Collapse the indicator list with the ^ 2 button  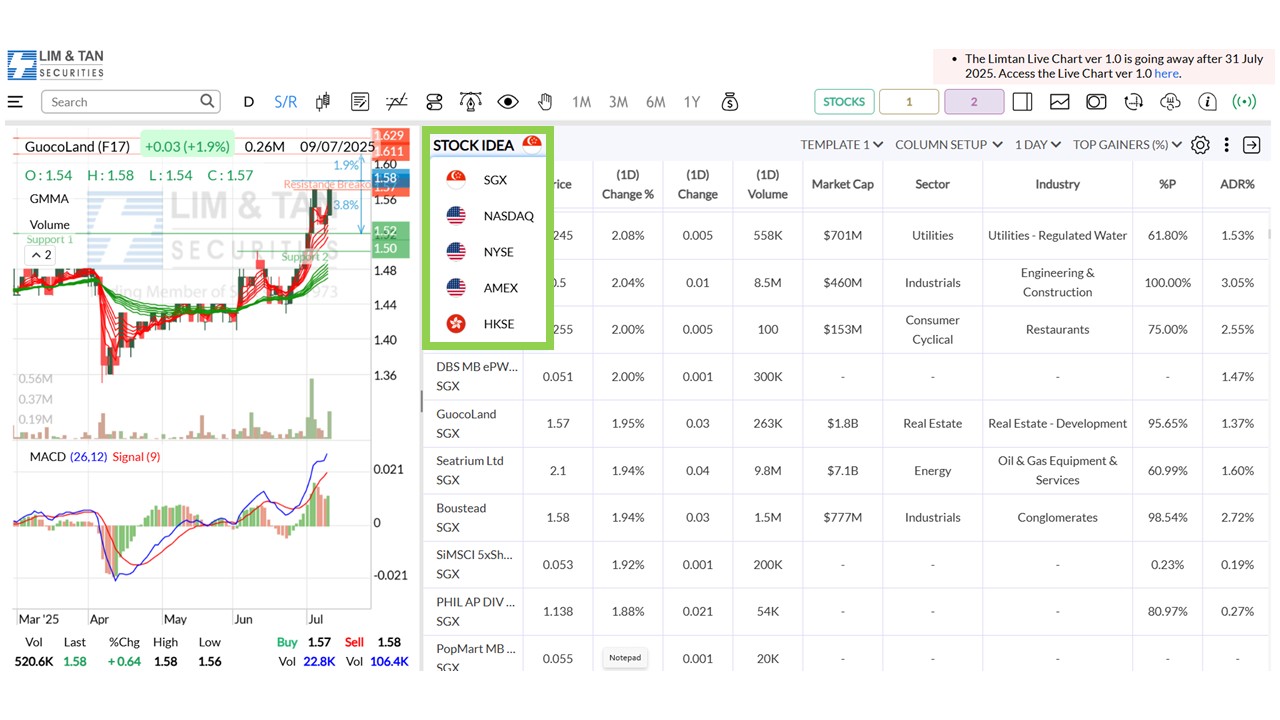point(41,255)
